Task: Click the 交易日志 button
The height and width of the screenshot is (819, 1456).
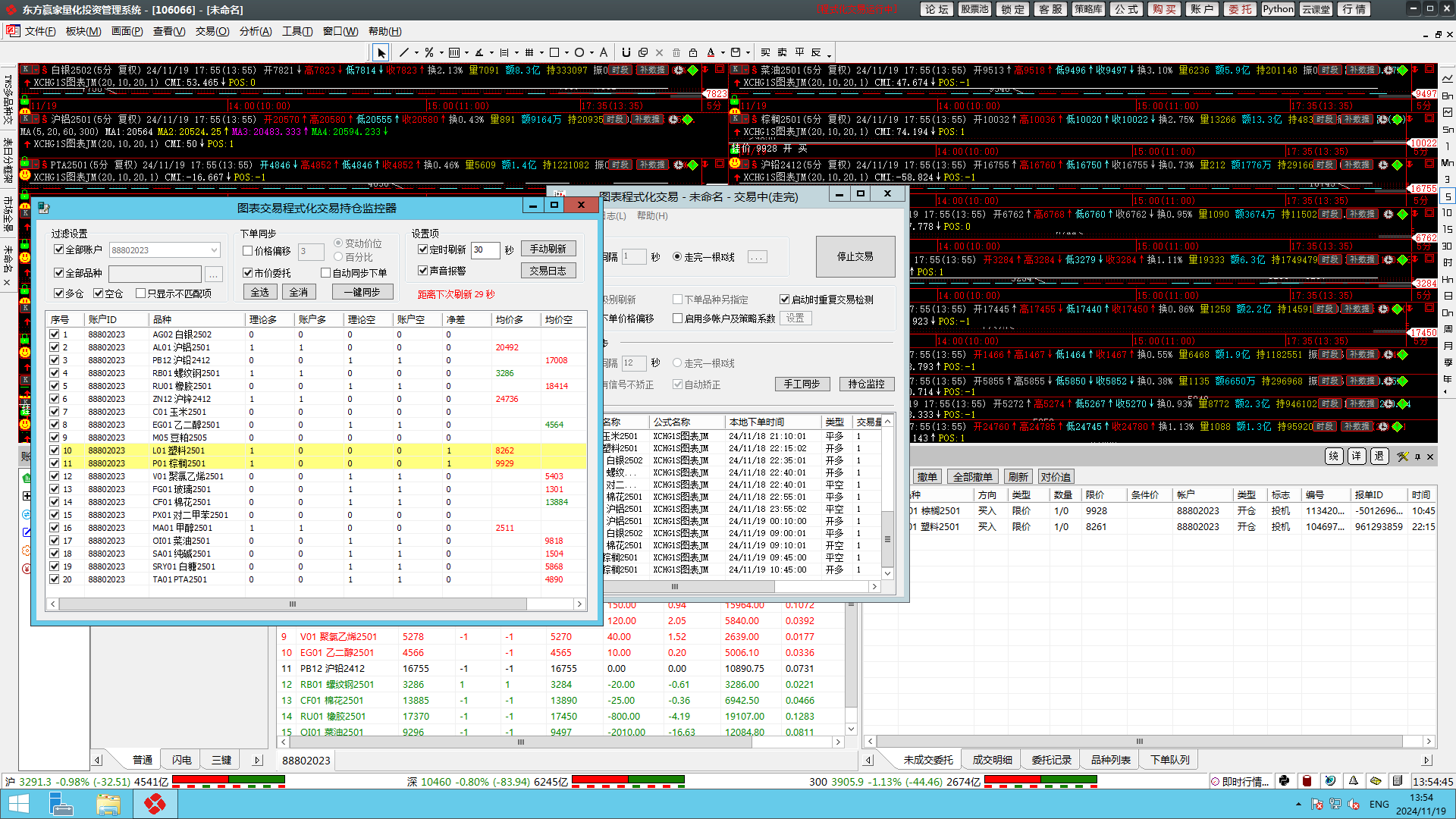Action: point(548,271)
